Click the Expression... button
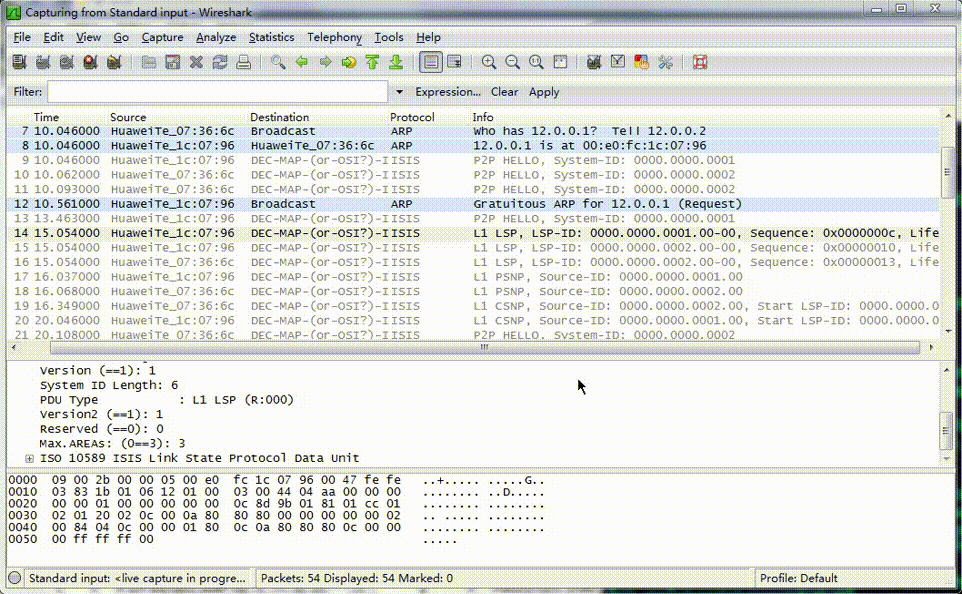The image size is (962, 594). pyautogui.click(x=448, y=92)
